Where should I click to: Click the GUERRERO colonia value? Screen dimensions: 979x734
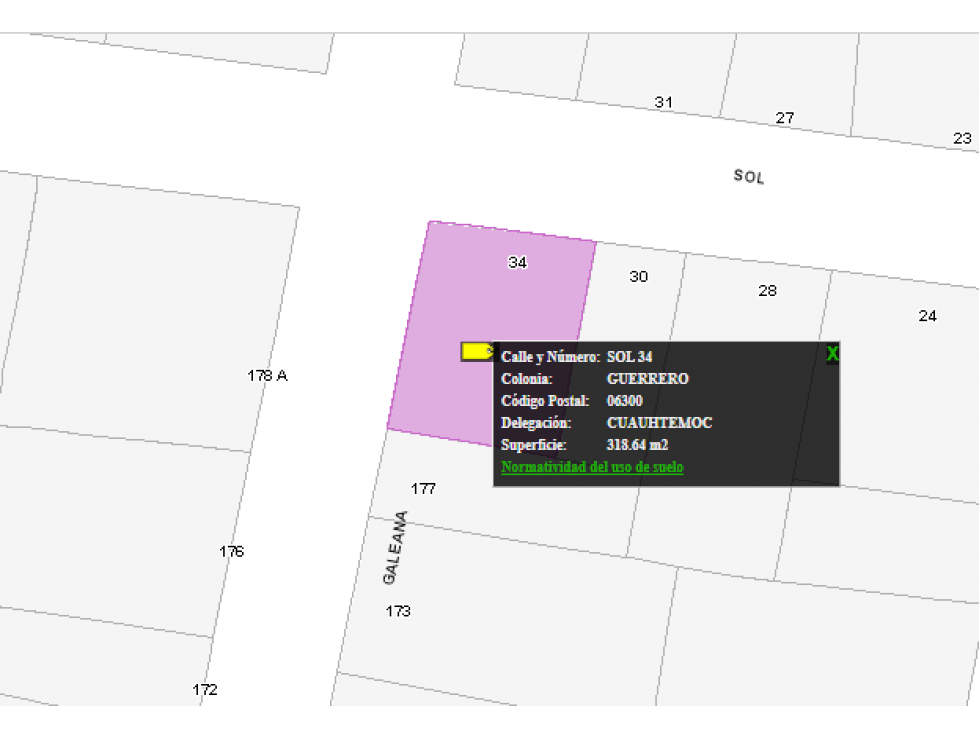tap(647, 379)
